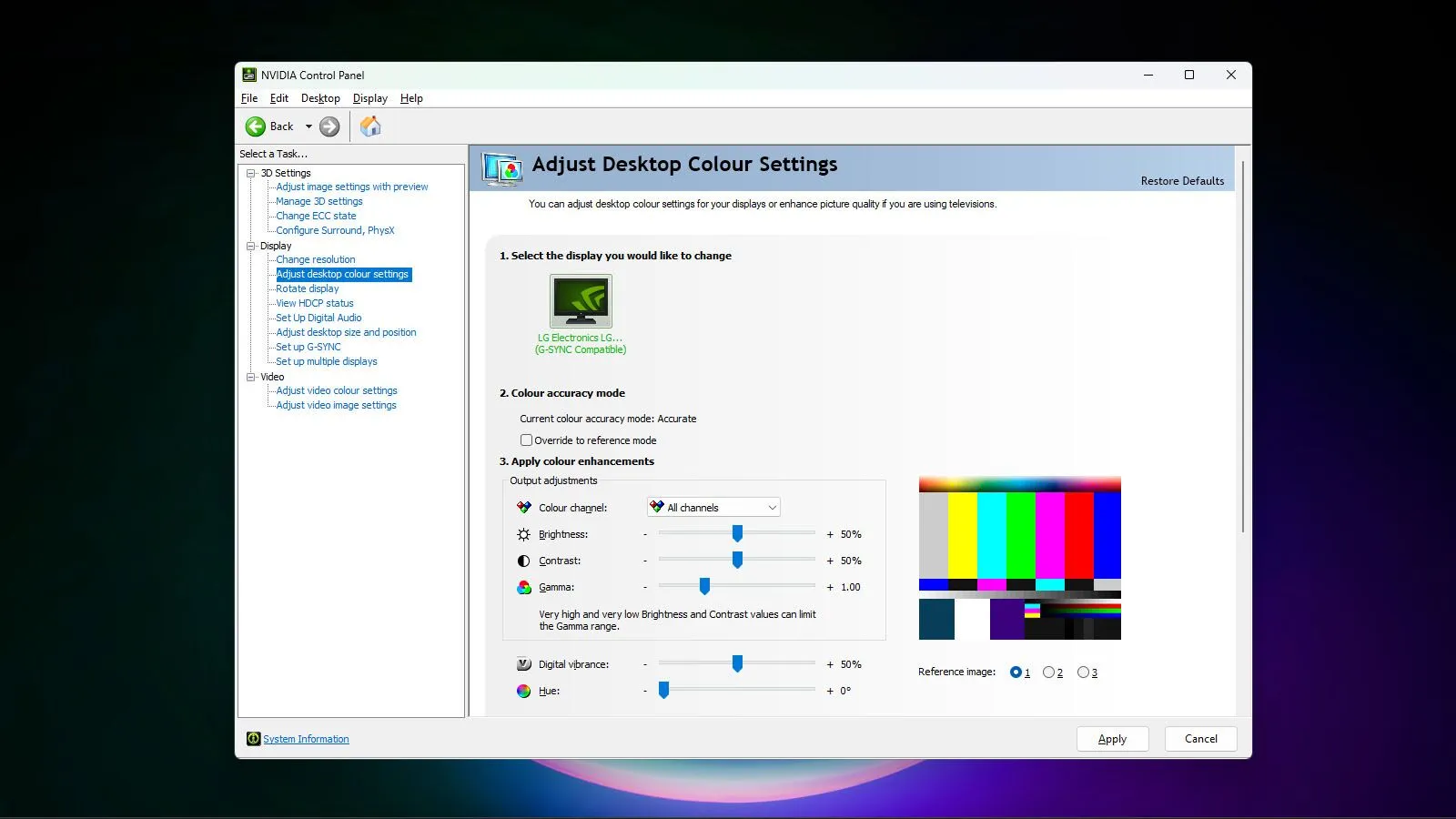The height and width of the screenshot is (819, 1456).
Task: Select the LG Electronics display thumbnail
Action: [x=581, y=301]
